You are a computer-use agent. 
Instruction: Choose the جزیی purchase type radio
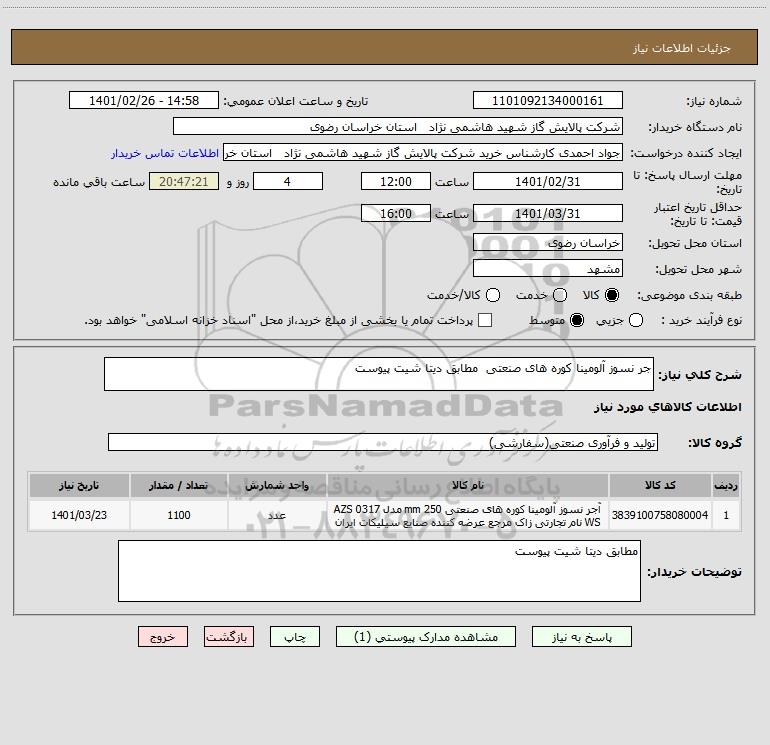point(636,321)
